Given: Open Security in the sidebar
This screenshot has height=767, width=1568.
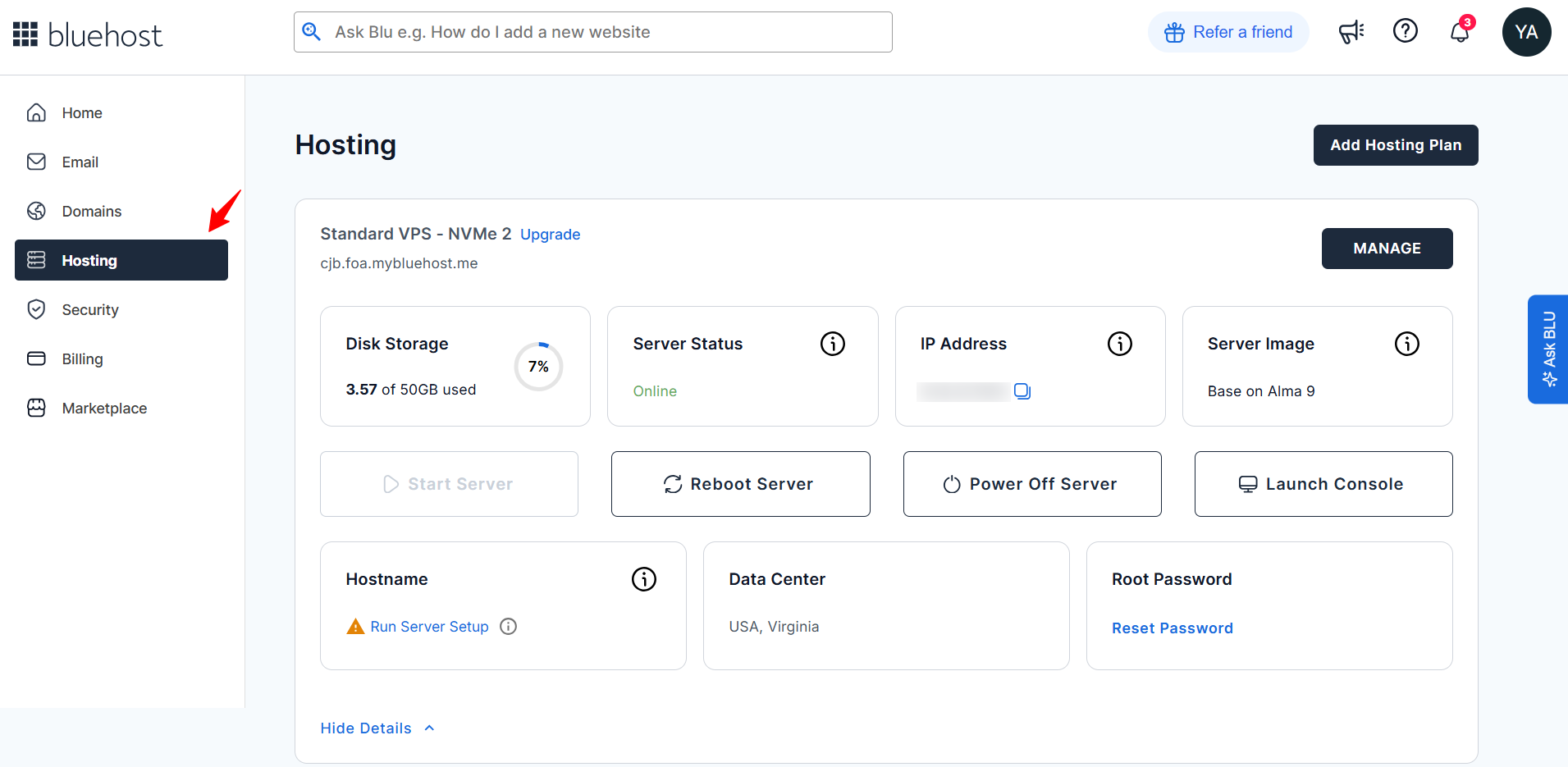Looking at the screenshot, I should point(121,309).
